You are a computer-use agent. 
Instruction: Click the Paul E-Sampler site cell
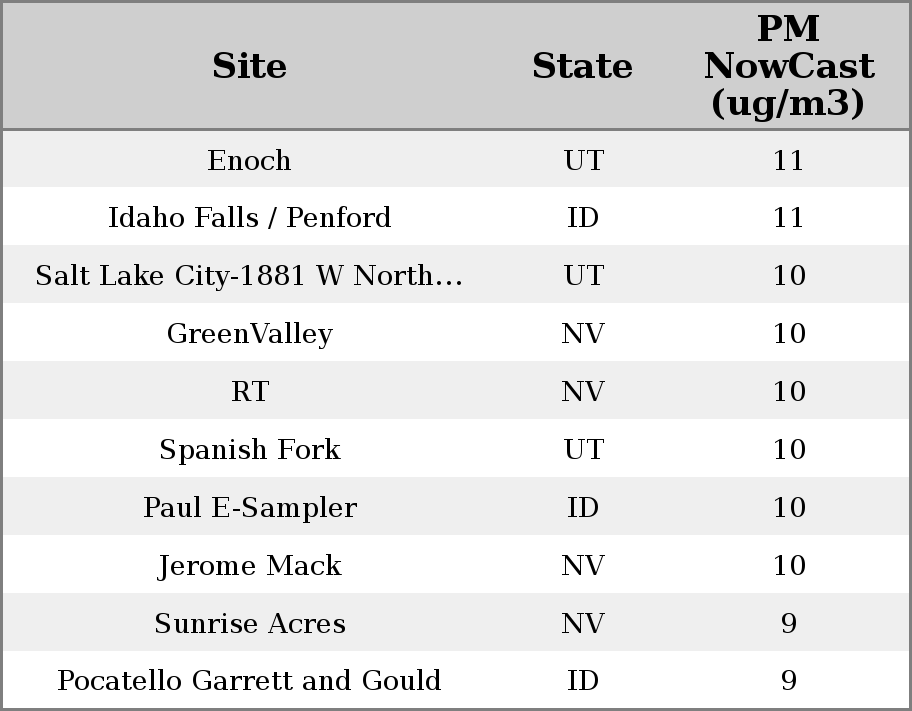coord(249,508)
